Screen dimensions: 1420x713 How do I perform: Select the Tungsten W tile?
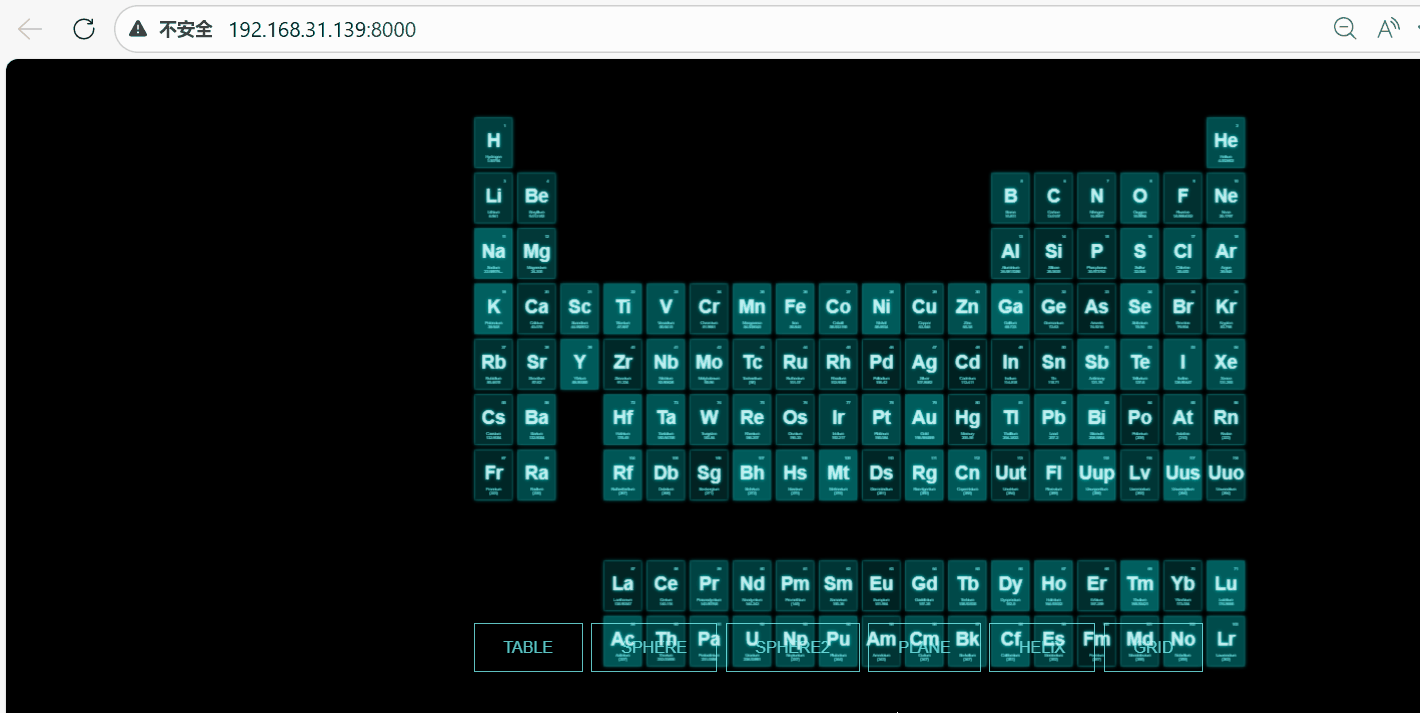(709, 420)
